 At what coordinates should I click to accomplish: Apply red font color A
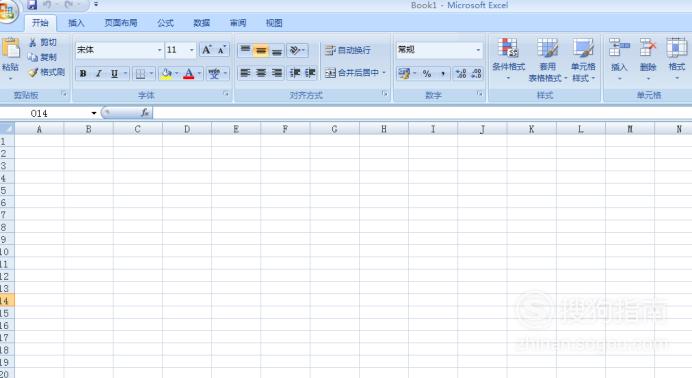coord(188,74)
